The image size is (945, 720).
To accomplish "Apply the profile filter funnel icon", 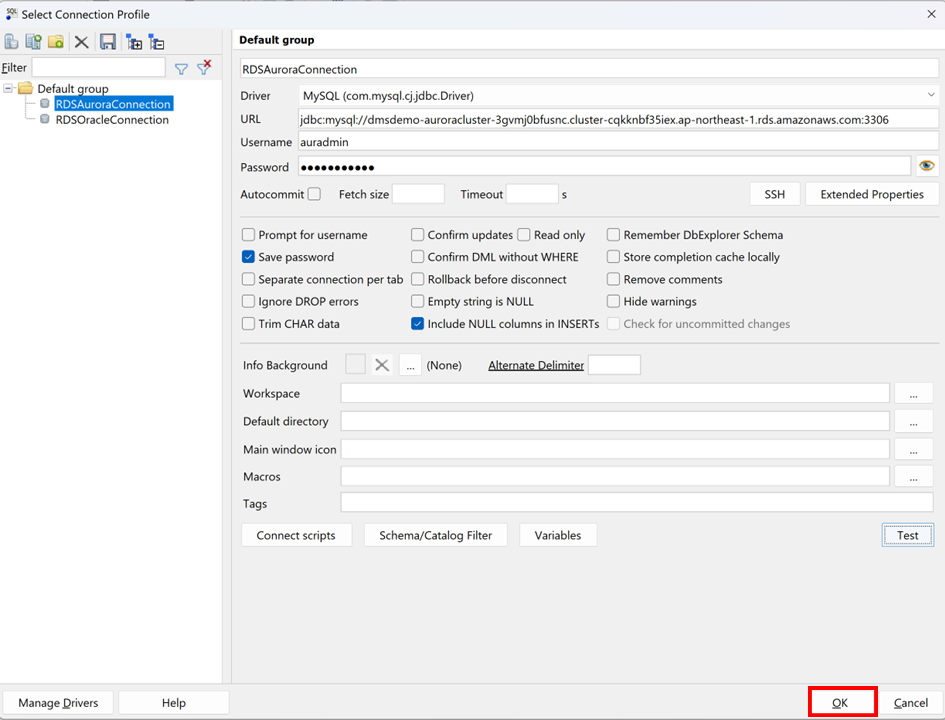I will [x=181, y=69].
